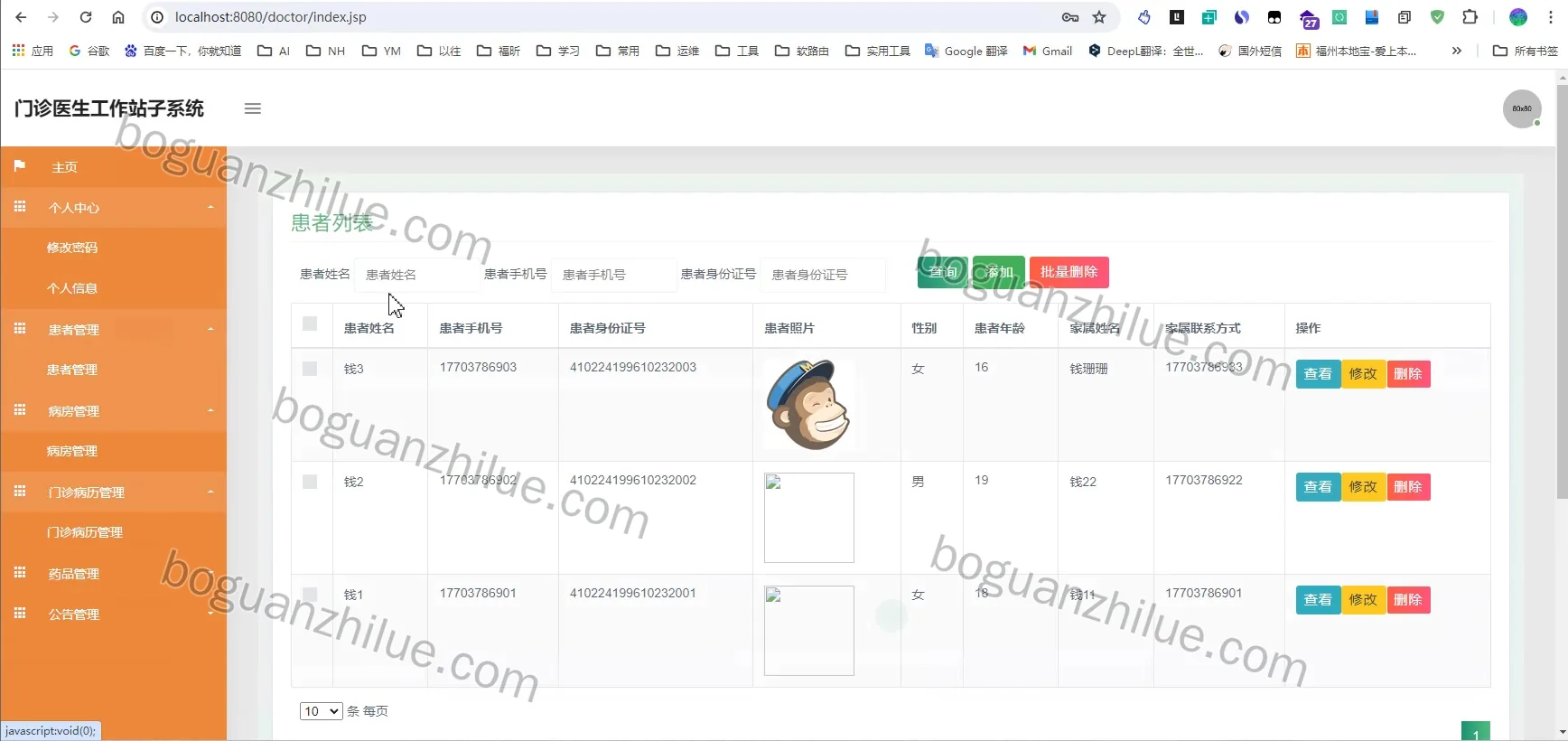This screenshot has width=1568, height=741.
Task: Focus the 患者手机号 search input
Action: pyautogui.click(x=613, y=275)
